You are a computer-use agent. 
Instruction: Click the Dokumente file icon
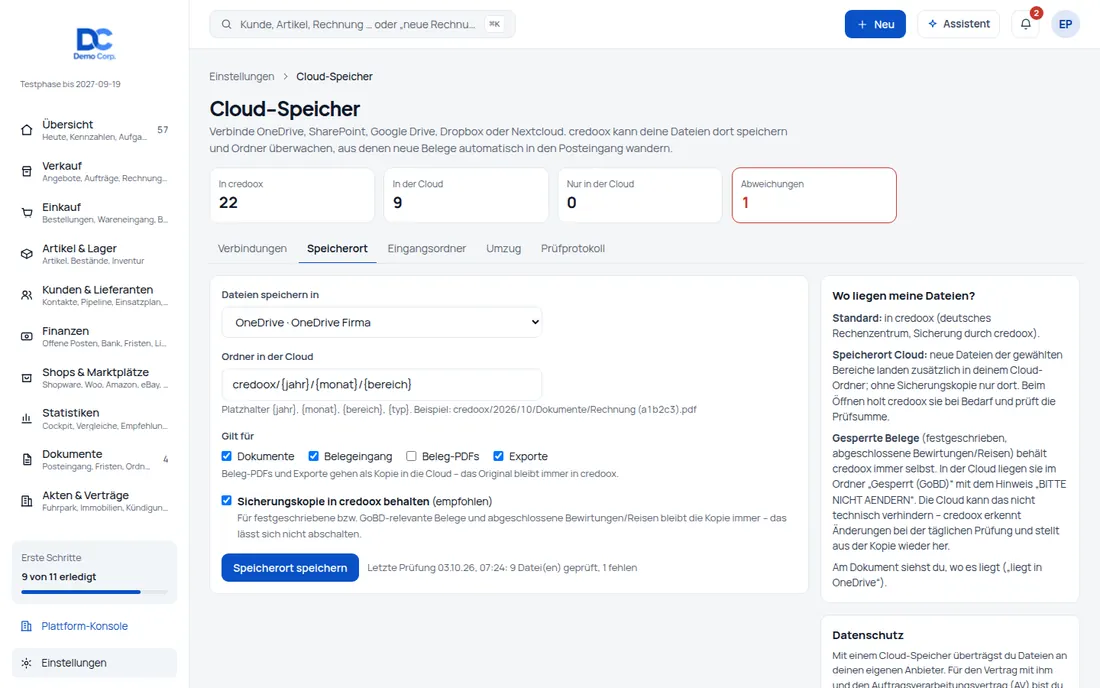[27, 460]
